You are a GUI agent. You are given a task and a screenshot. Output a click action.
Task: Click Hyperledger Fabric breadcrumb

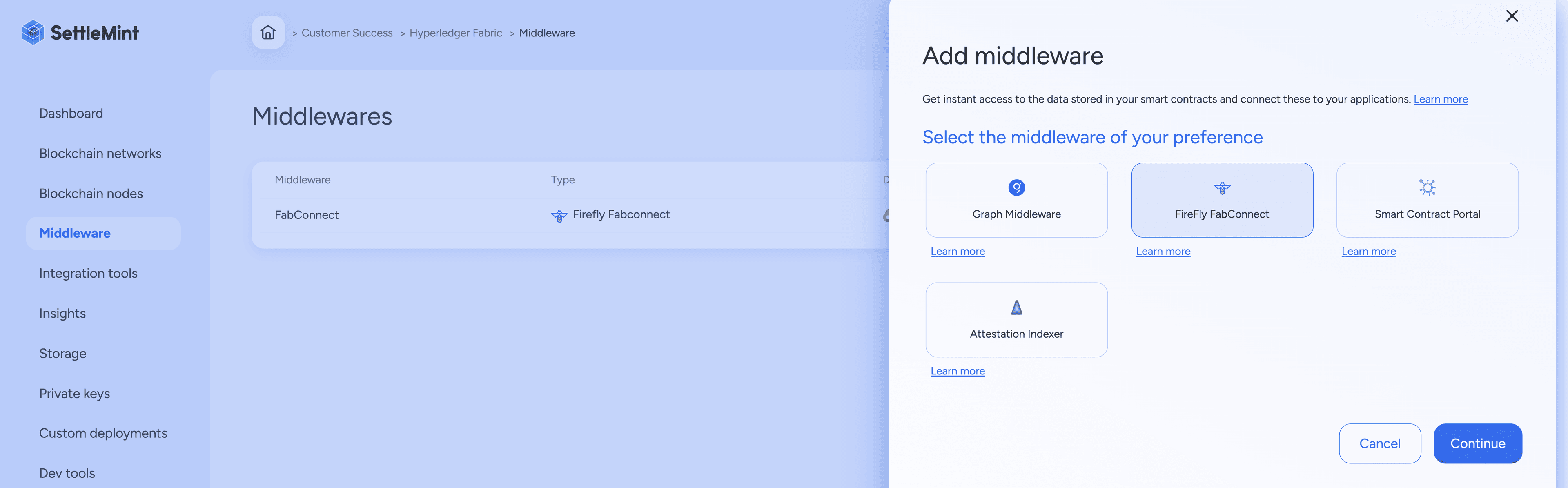tap(455, 33)
